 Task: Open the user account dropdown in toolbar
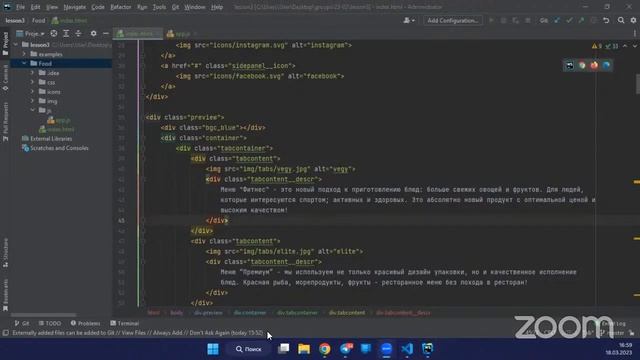point(409,20)
